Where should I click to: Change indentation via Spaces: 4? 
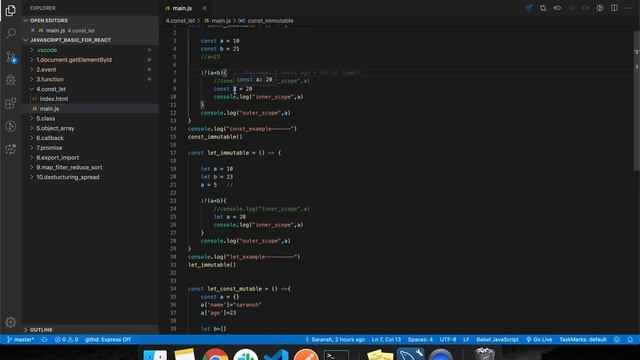click(420, 340)
